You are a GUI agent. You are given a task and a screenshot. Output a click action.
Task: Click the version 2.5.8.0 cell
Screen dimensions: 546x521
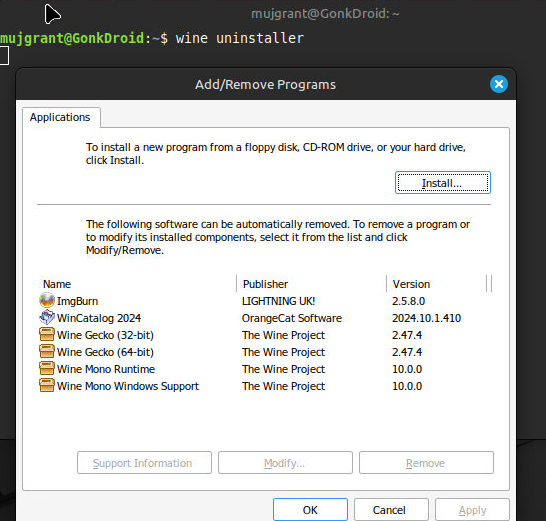point(408,301)
